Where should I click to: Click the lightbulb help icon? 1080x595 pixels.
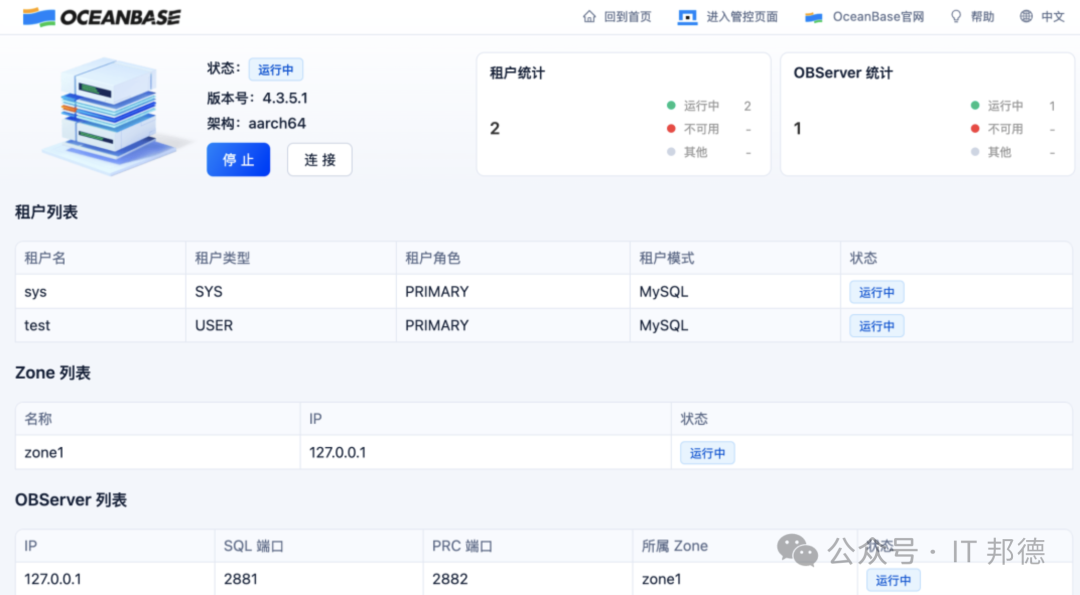coord(956,17)
